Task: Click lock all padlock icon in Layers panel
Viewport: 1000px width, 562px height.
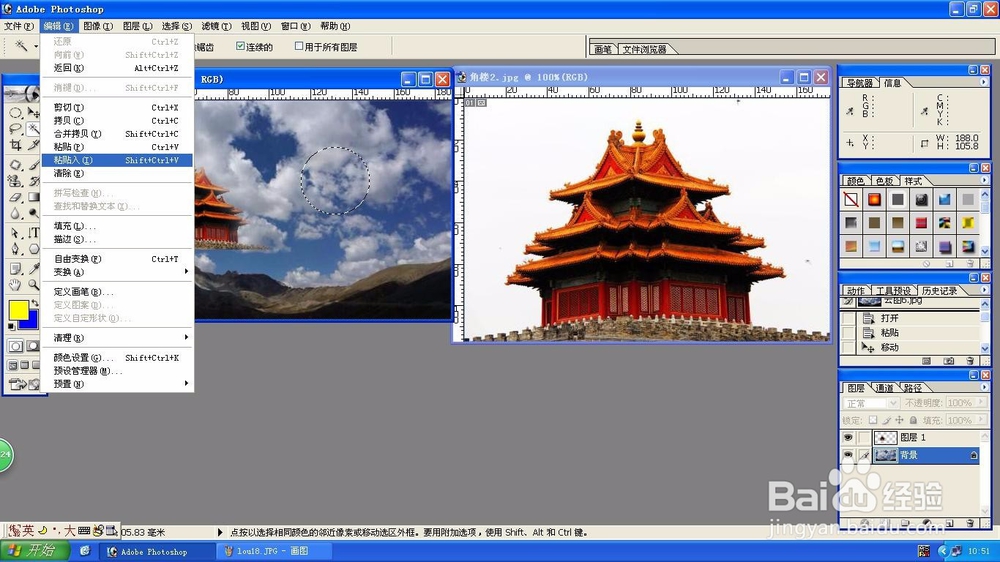Action: 913,420
